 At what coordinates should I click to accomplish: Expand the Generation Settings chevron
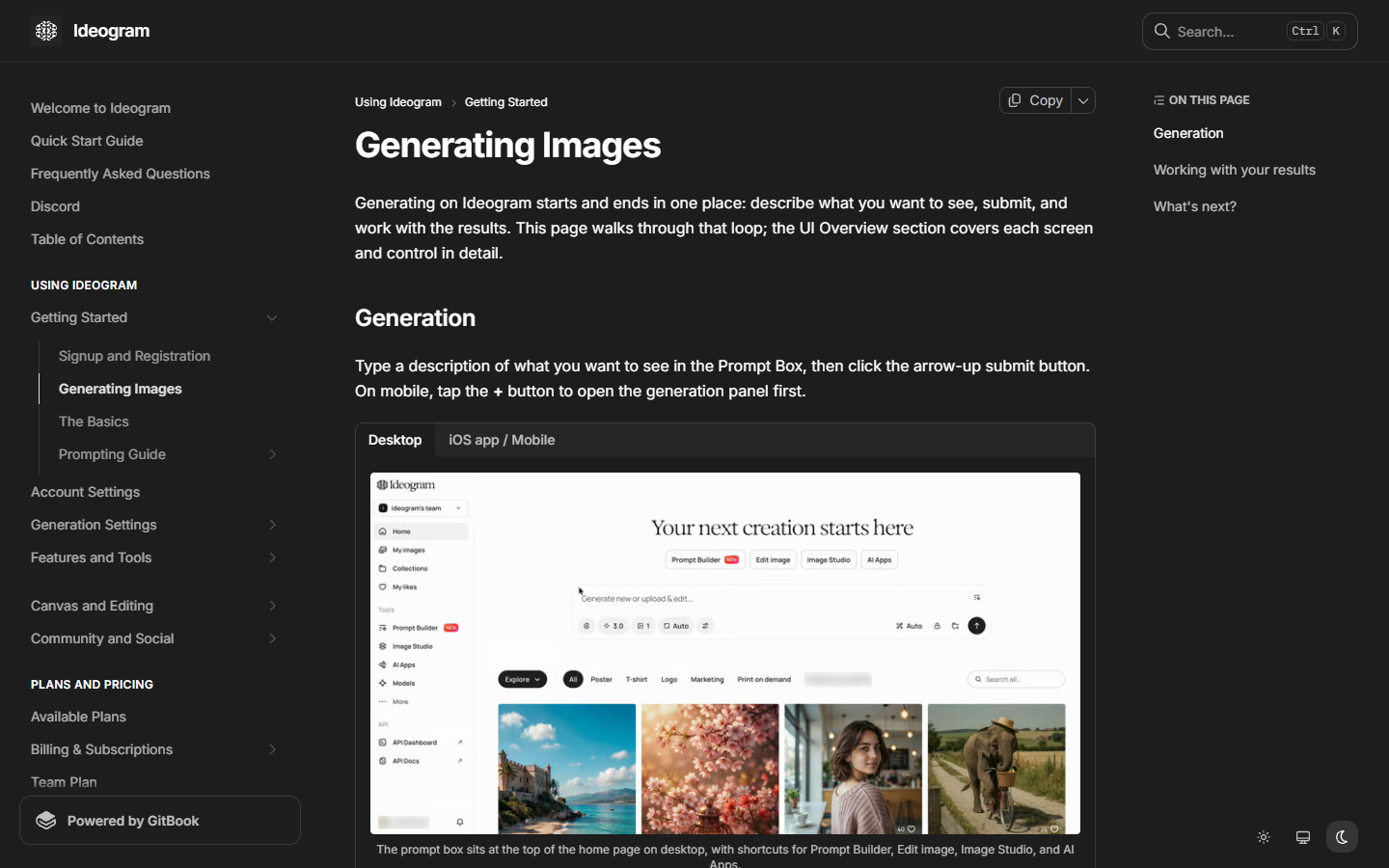pos(272,525)
